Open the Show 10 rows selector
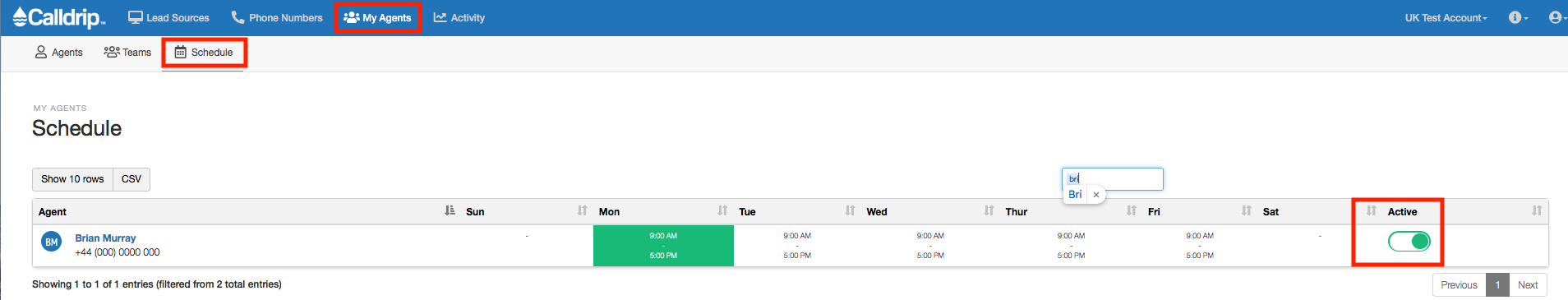Screen dimensions: 1568x300 click(x=72, y=179)
